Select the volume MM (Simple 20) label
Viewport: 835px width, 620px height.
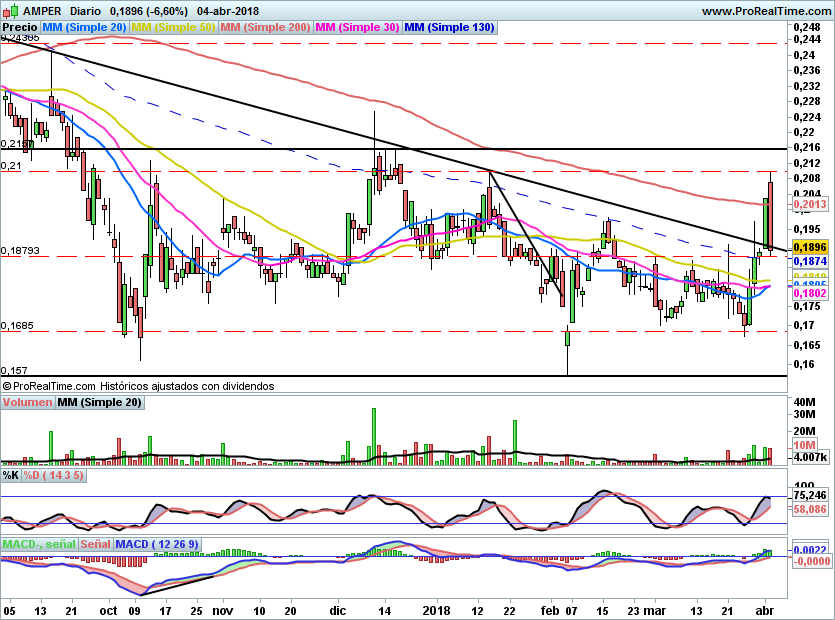100,402
